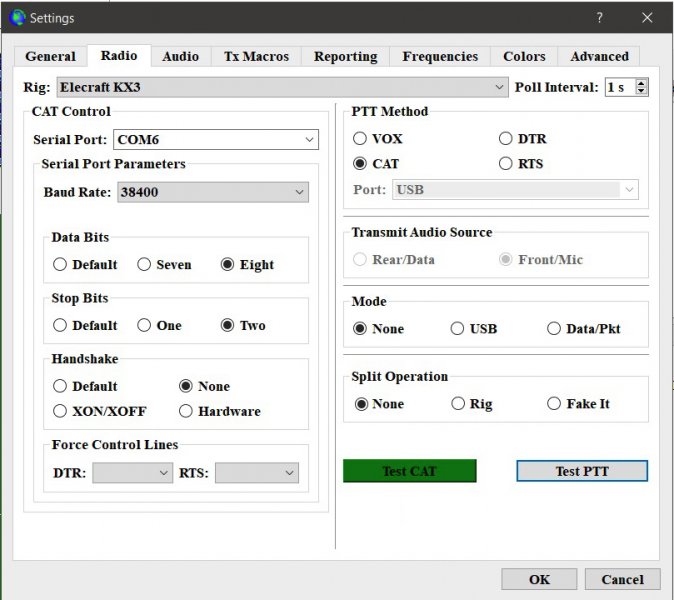Set Split Operation to Fake It

click(x=554, y=404)
